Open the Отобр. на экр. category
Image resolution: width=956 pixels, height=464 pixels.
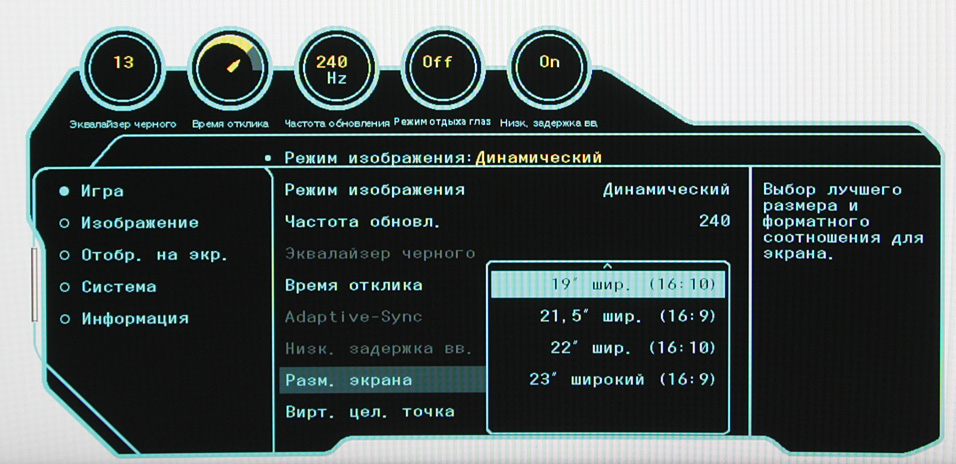[x=143, y=255]
